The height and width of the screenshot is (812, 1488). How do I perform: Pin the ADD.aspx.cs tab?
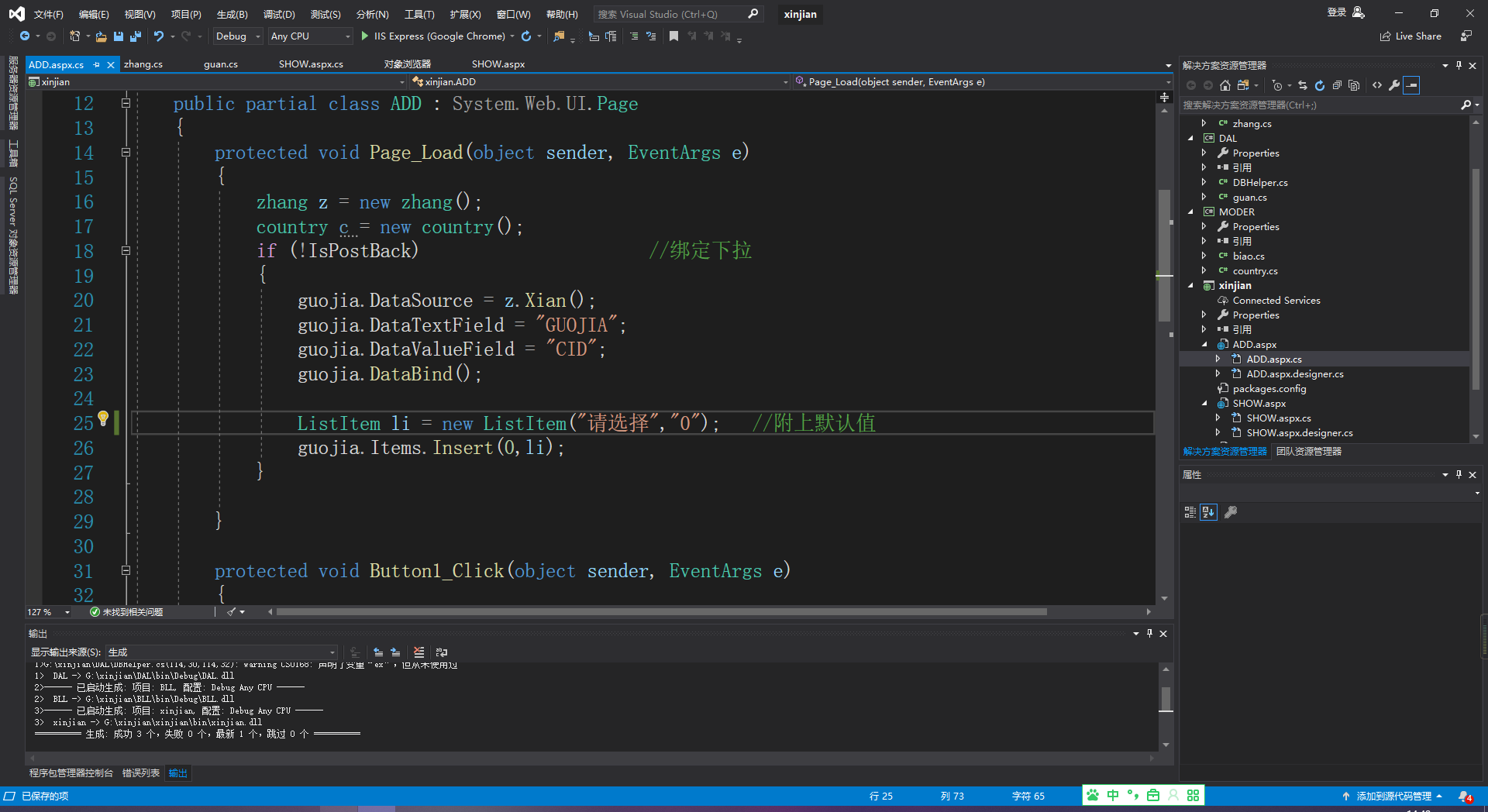click(x=97, y=65)
